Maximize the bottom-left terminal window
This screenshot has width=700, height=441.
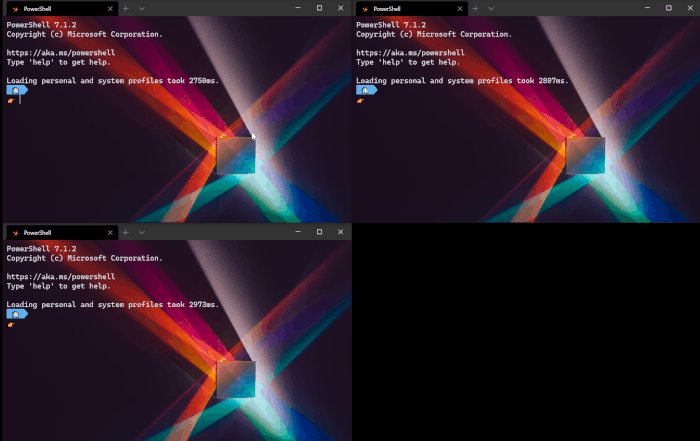pyautogui.click(x=319, y=232)
